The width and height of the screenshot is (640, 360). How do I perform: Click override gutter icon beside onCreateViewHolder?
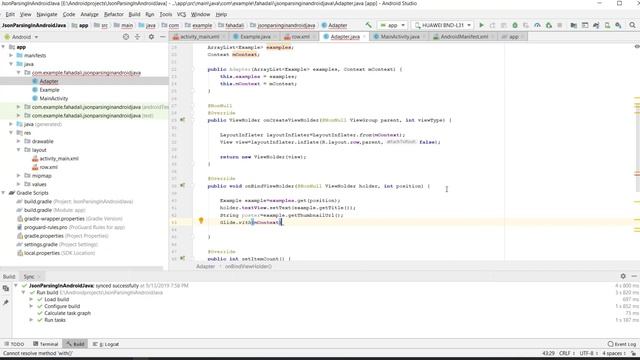point(182,120)
